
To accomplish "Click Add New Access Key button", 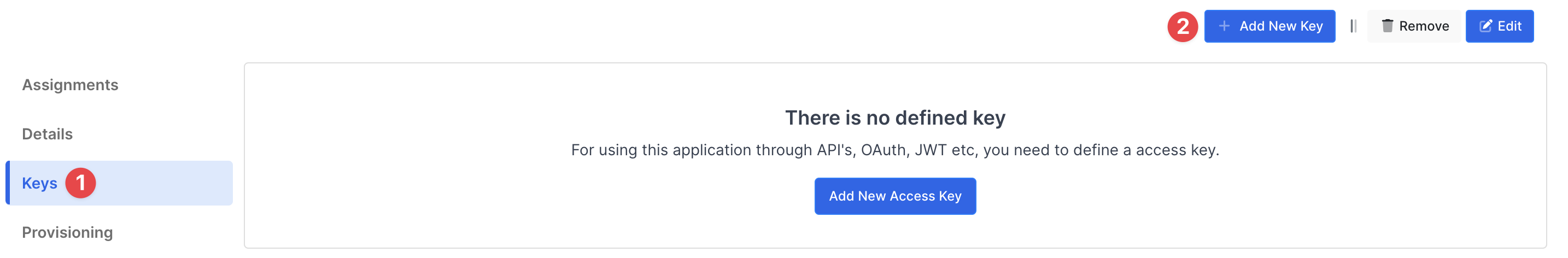I will point(895,196).
